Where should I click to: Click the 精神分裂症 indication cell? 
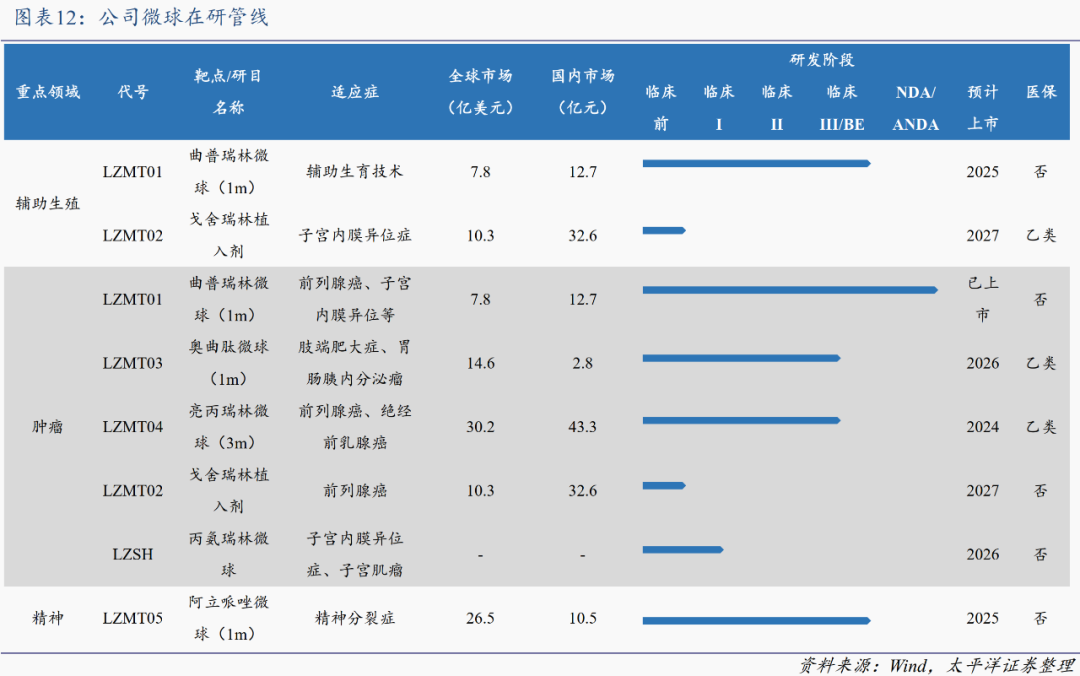coord(355,618)
